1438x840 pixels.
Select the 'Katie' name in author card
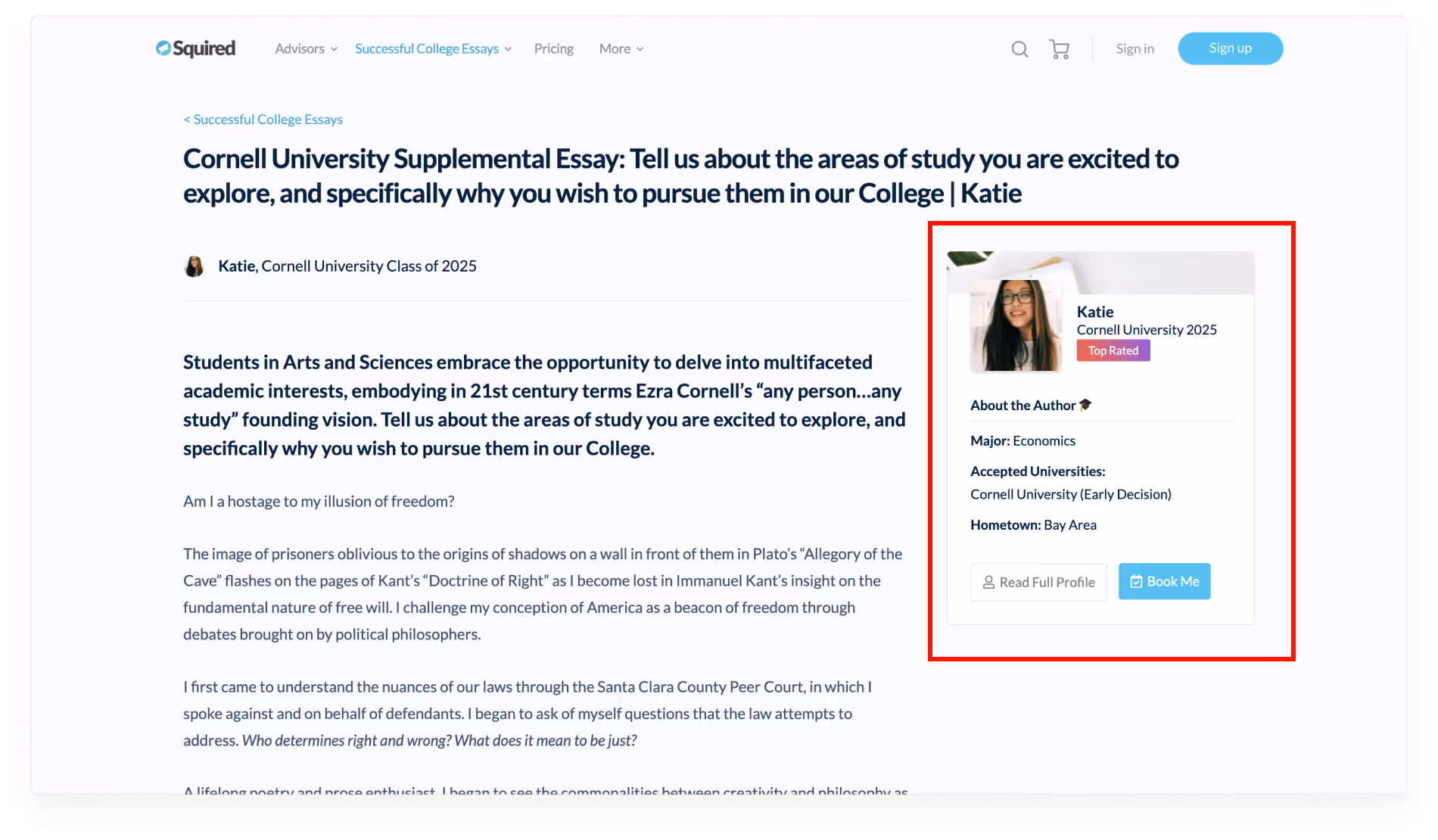tap(1095, 312)
